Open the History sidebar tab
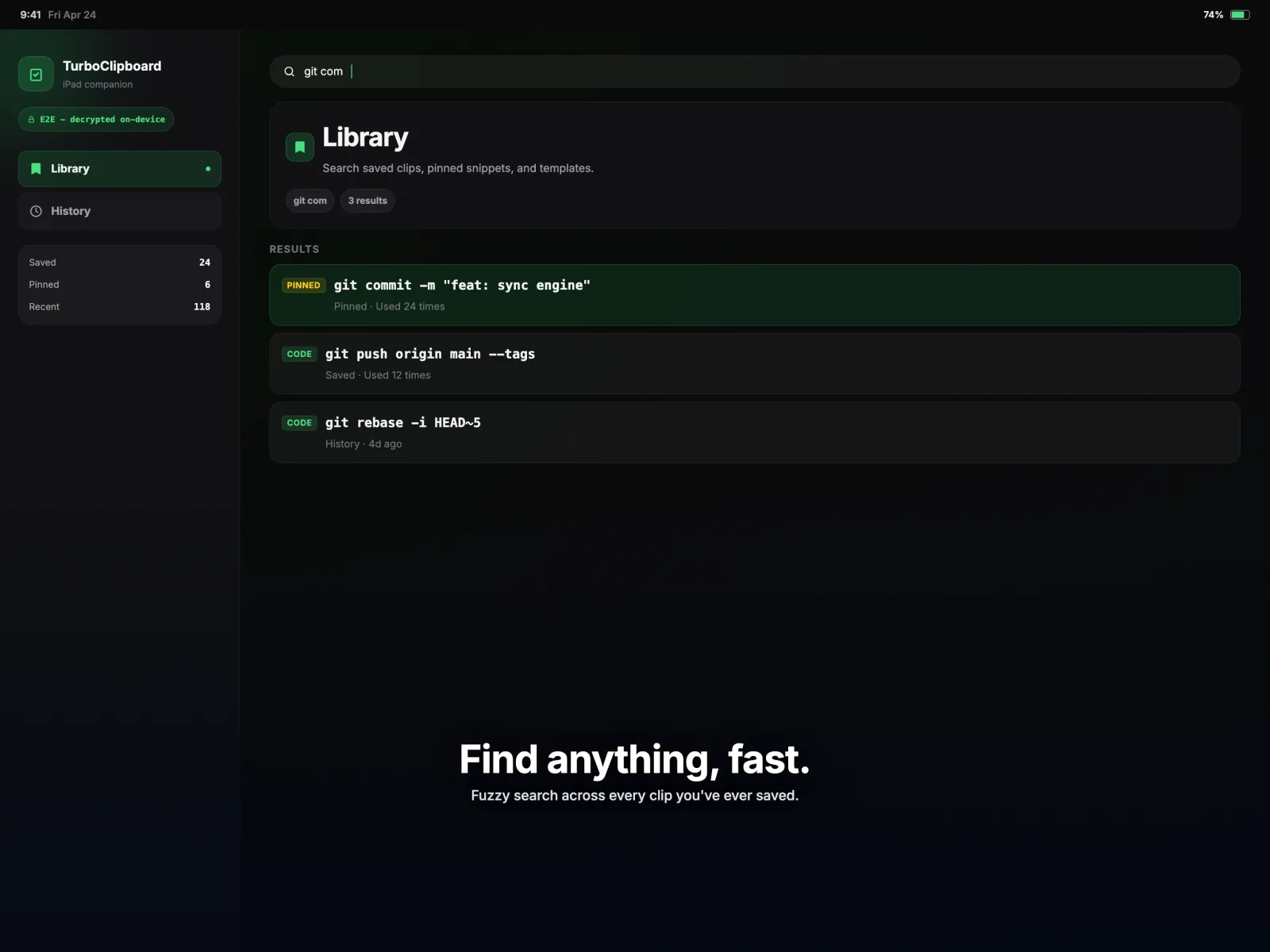 (120, 211)
